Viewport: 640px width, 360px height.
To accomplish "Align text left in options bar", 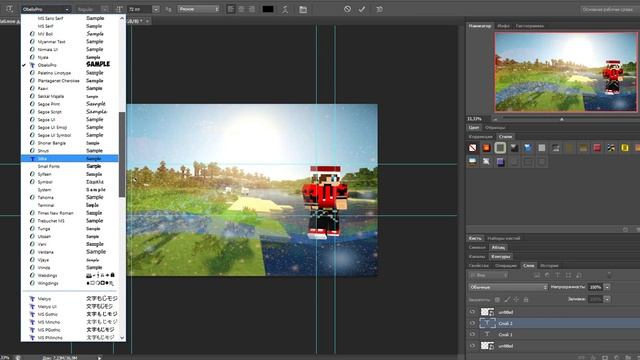I will click(231, 9).
